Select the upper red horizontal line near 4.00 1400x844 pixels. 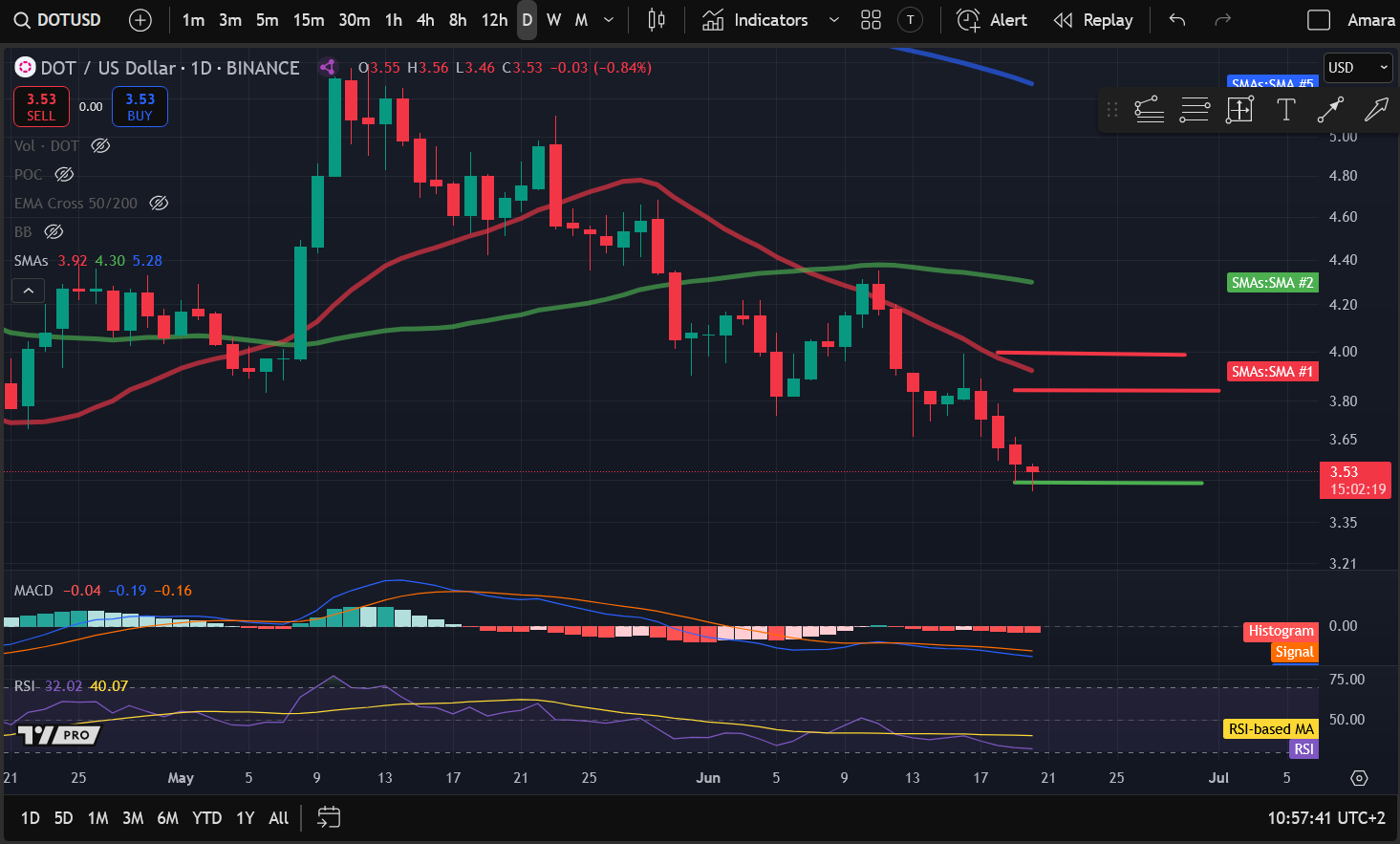click(1090, 354)
